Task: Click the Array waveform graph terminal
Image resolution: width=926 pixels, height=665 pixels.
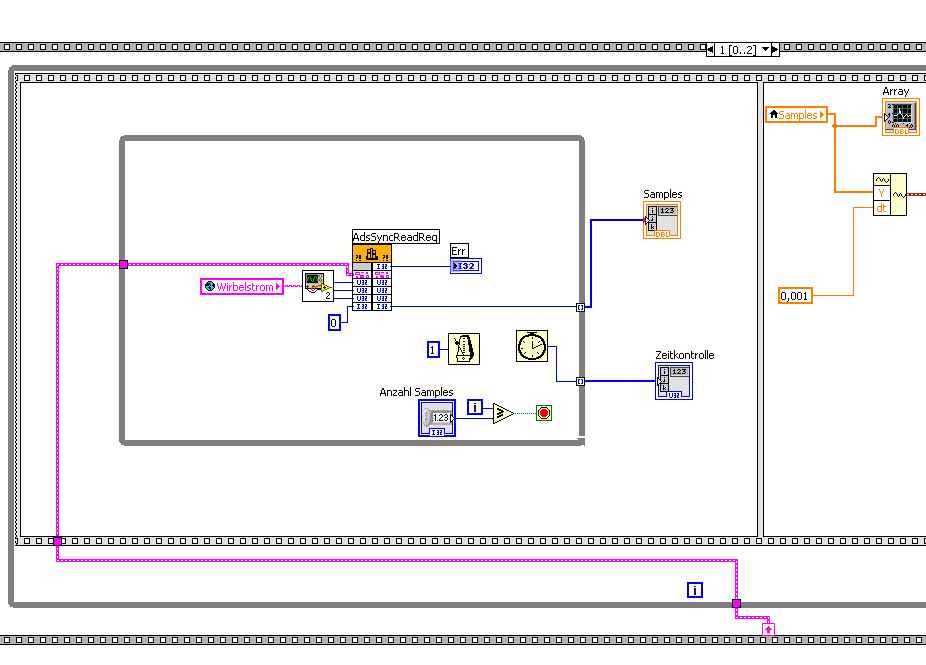Action: tap(901, 117)
